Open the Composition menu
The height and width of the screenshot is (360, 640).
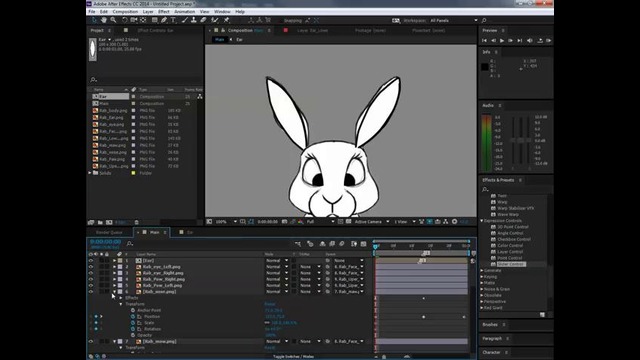point(125,12)
